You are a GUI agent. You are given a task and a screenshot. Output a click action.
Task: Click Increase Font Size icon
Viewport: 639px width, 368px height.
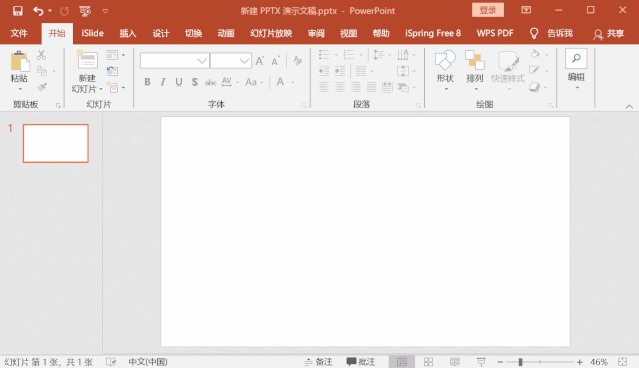260,61
